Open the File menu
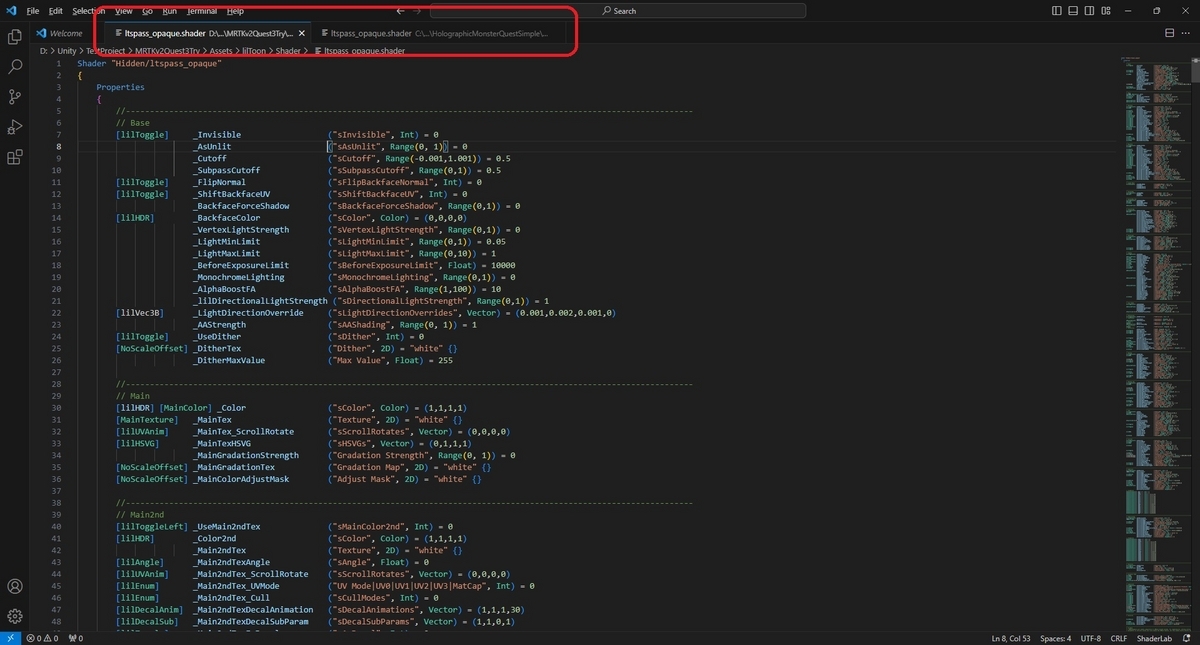Viewport: 1200px width, 645px height. pos(33,11)
